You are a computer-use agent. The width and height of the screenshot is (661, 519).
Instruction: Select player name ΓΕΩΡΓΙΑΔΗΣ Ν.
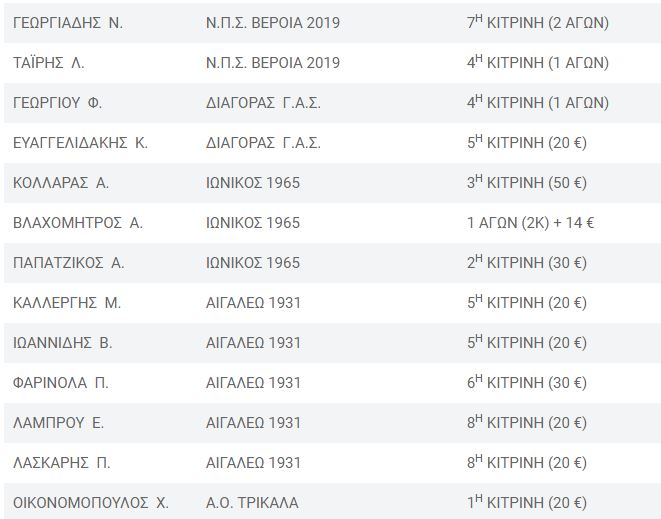pos(68,23)
